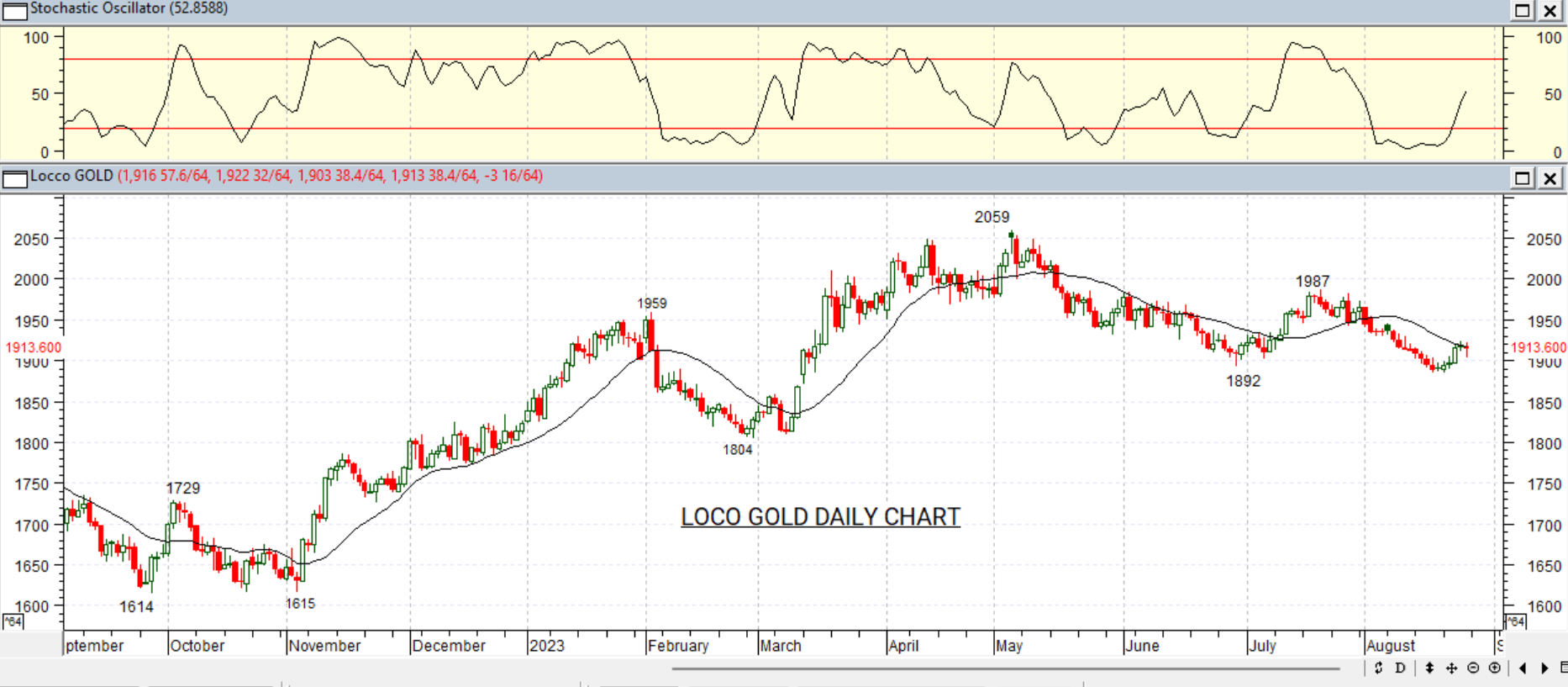Click the February label on date axis
The image size is (1568, 687).
(x=678, y=646)
